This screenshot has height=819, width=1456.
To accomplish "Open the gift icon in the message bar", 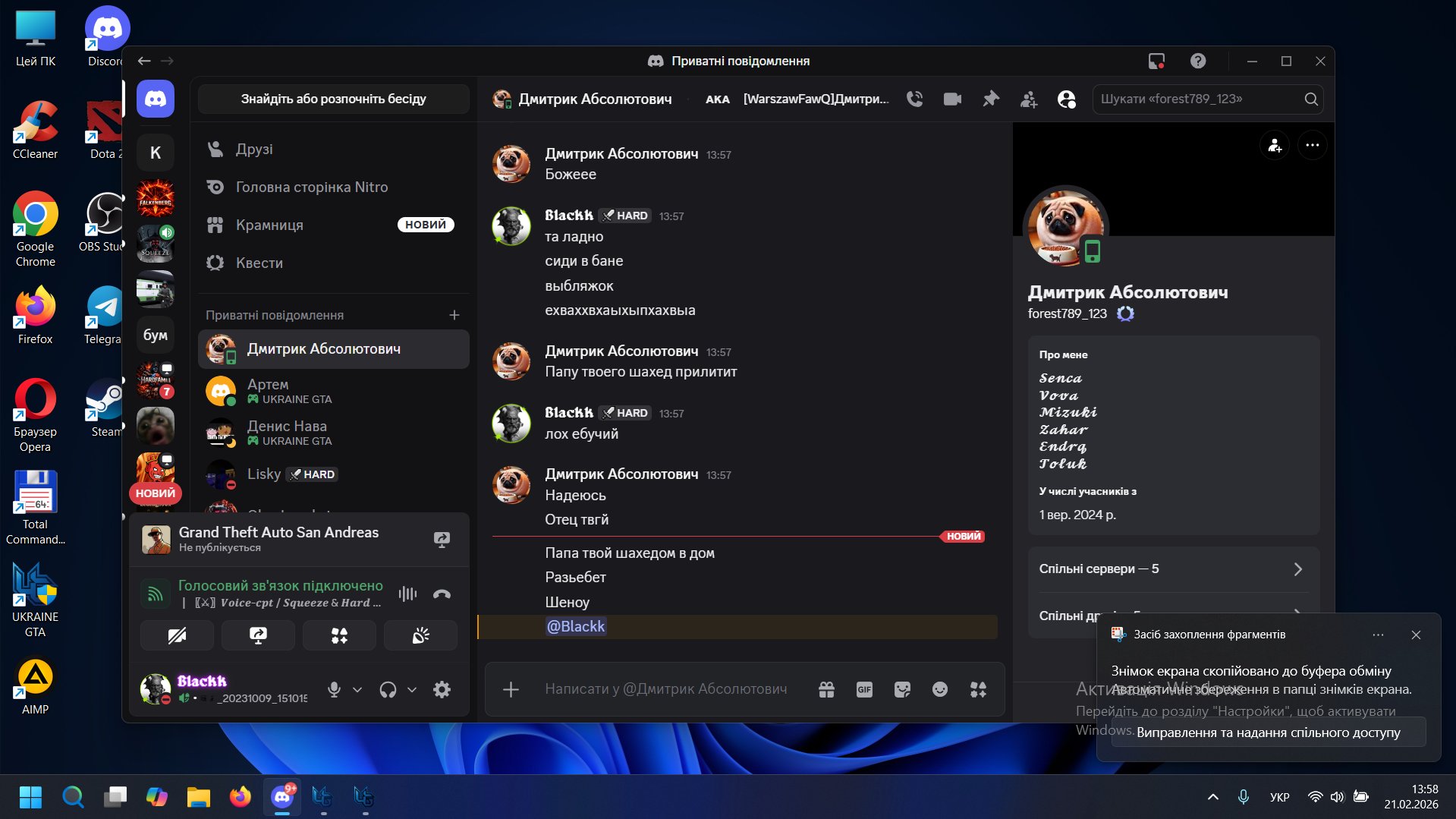I will pyautogui.click(x=826, y=689).
